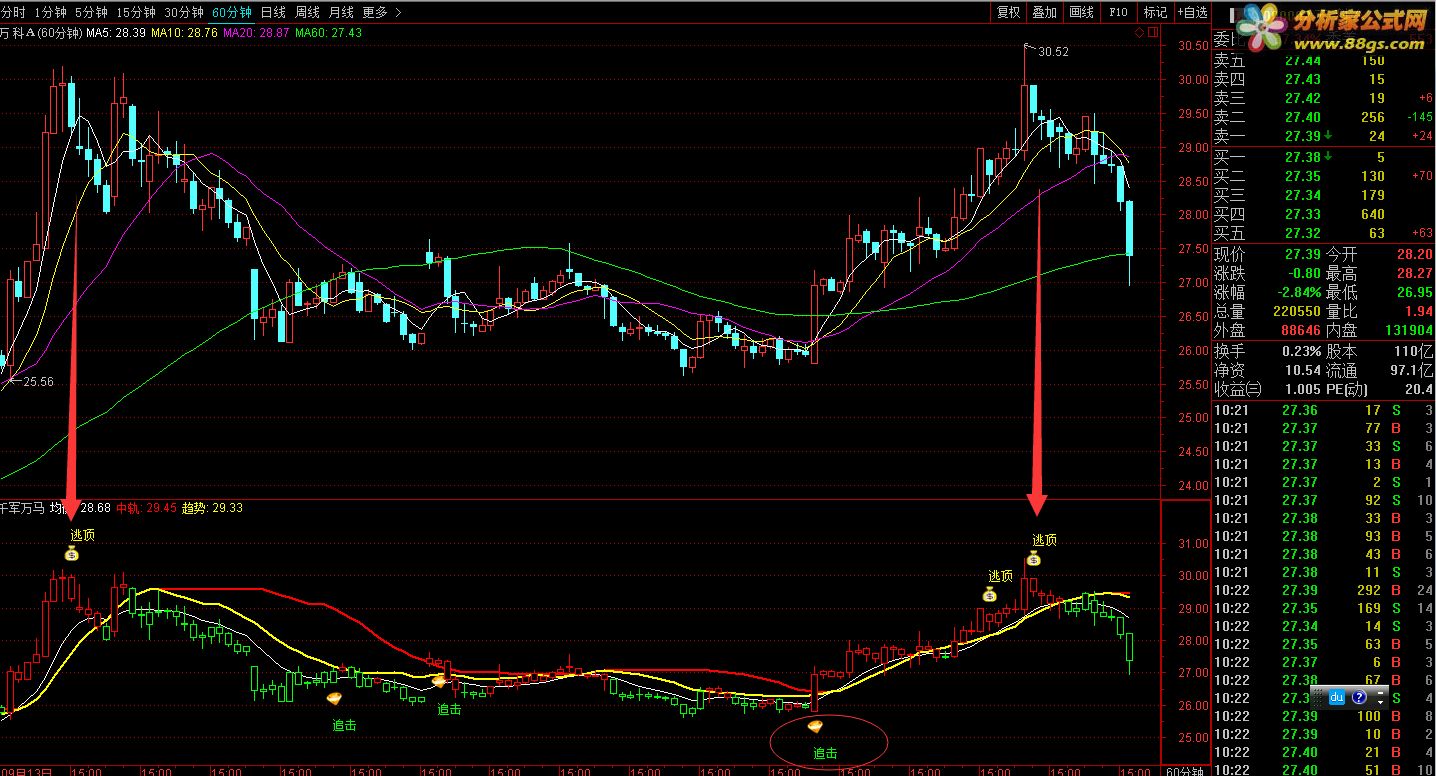Click the MA20: 28.87 indicator label
Screen dimensions: 1436x776
pos(256,33)
